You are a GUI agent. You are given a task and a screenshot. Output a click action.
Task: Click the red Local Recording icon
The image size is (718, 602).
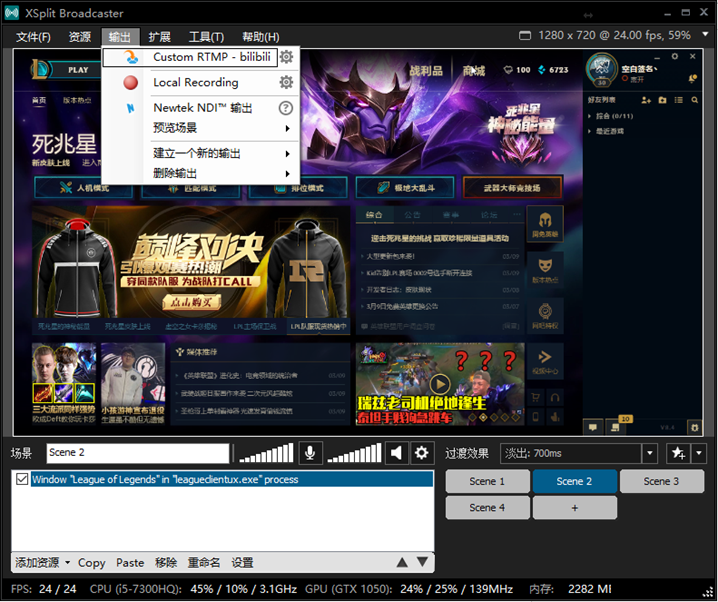(131, 82)
